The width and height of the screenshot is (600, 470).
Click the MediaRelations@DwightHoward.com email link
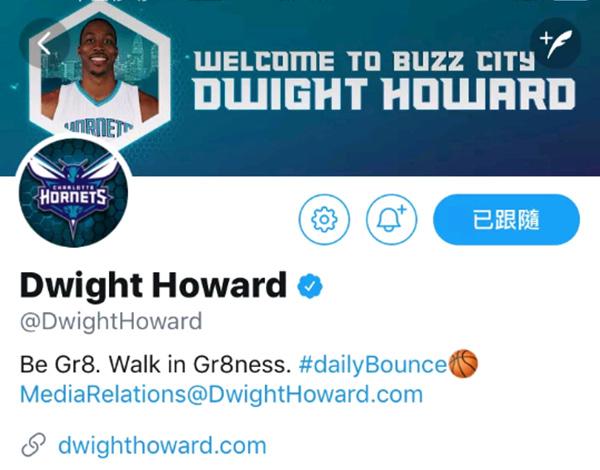221,394
